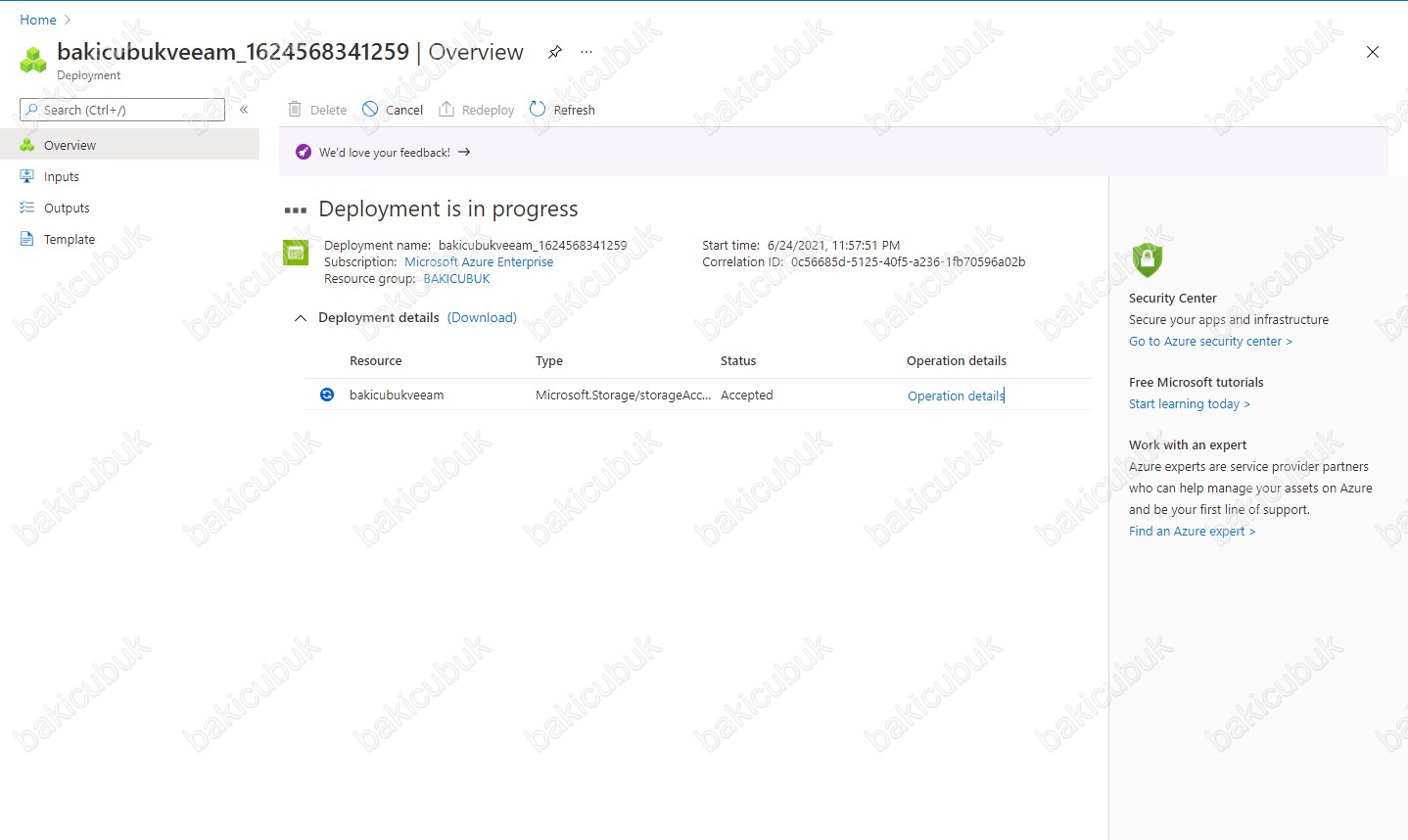Screen dimensions: 1408x840
Task: Open the more options ellipsis menu
Action: (x=587, y=52)
